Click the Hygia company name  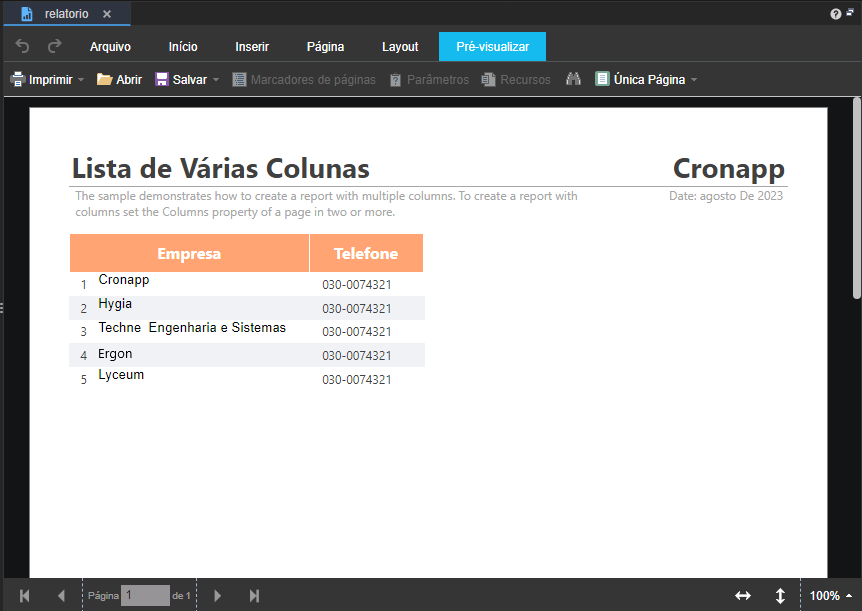tap(115, 304)
